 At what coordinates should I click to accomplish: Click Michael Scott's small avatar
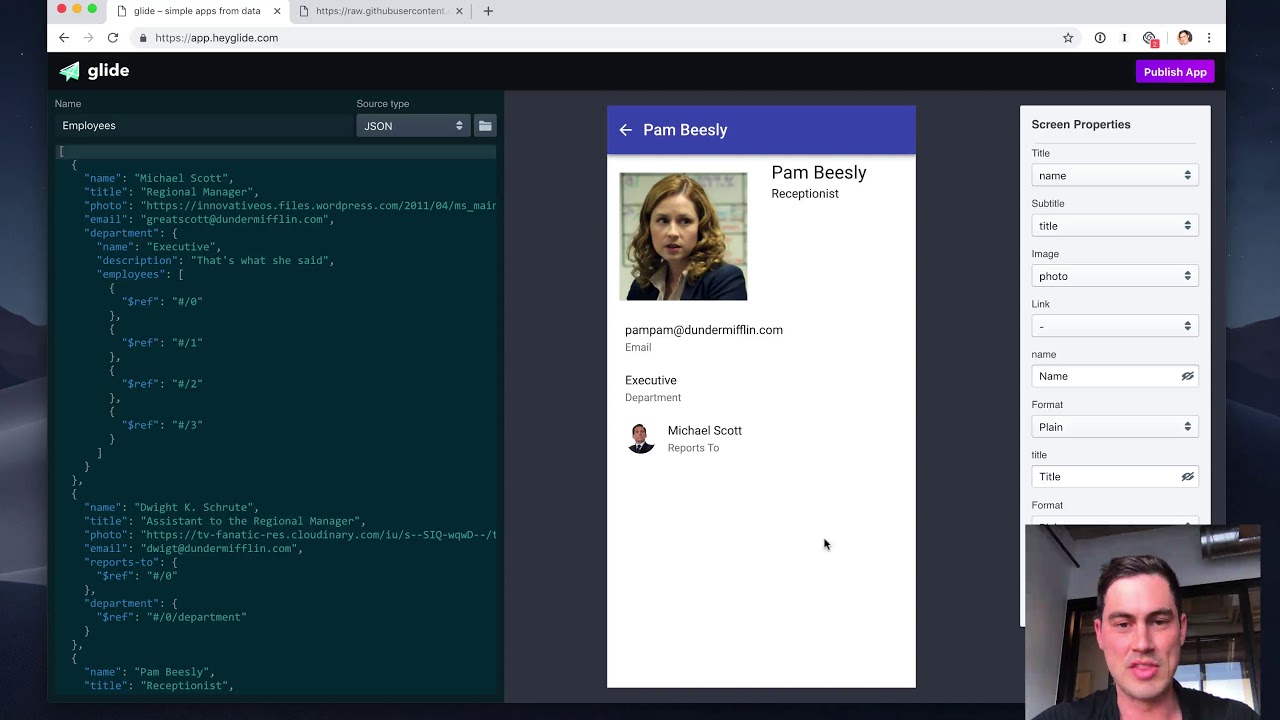641,438
